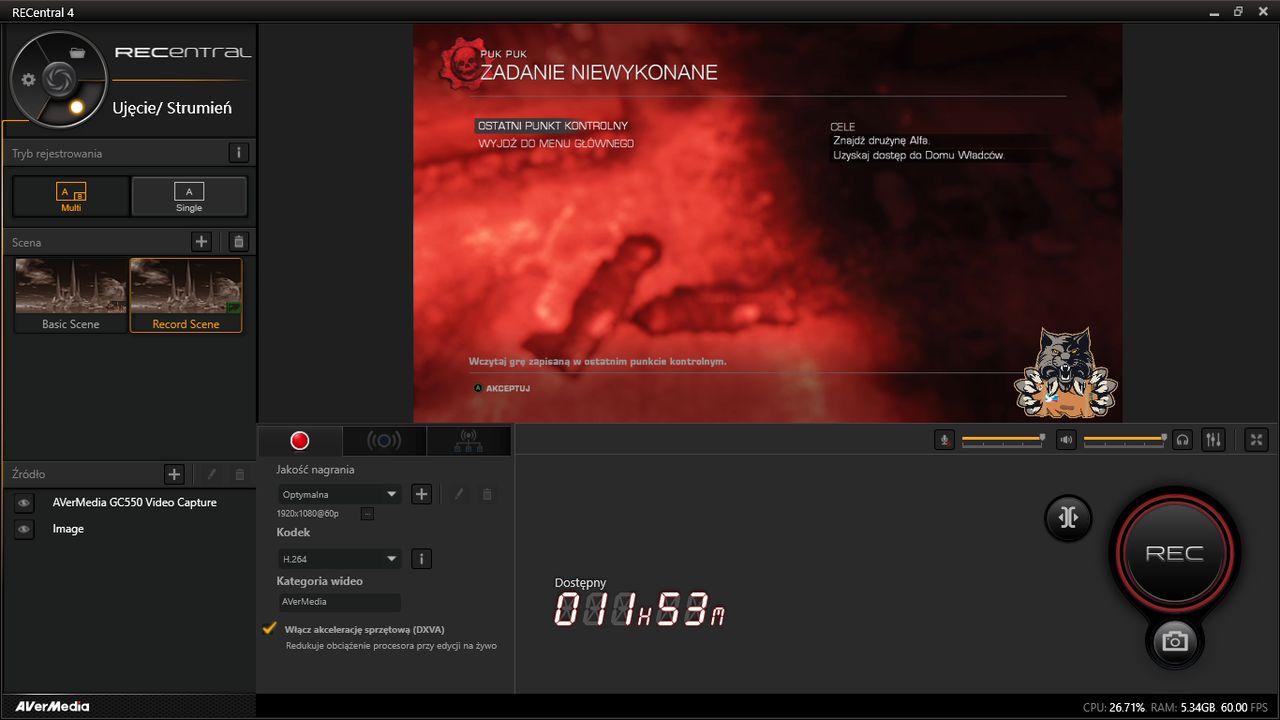Screen dimensions: 1280x720
Task: Click the RAM 5.34GB readout
Action: [1184, 707]
